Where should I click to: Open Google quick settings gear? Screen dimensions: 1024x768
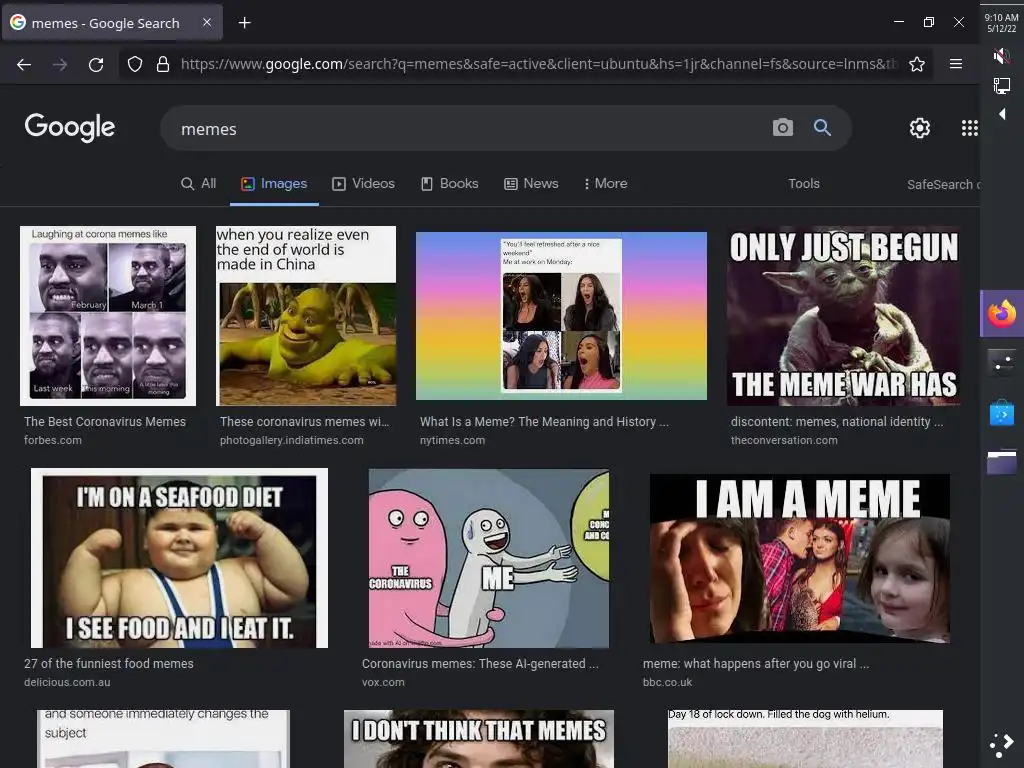coord(920,128)
